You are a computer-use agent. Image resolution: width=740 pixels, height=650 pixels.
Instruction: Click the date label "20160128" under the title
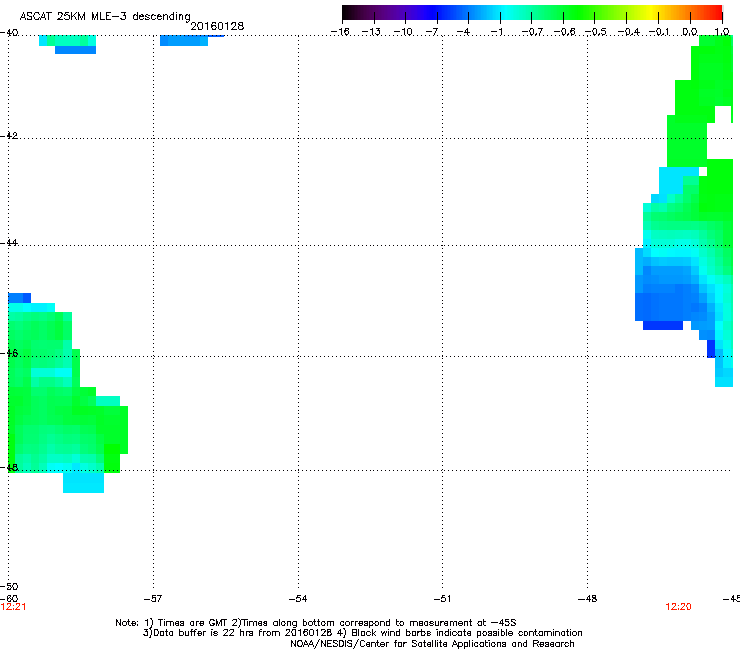(x=217, y=26)
